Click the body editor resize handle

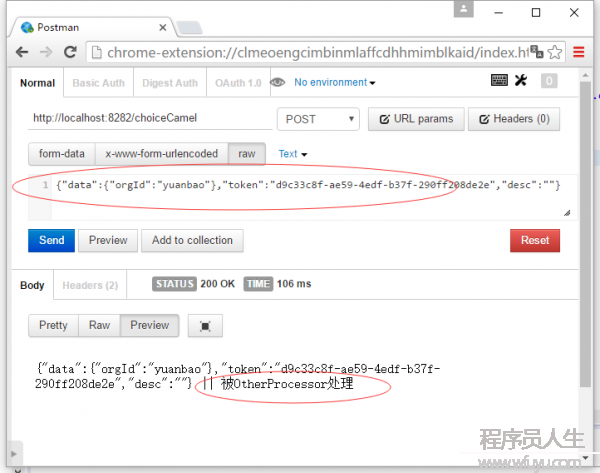[567, 213]
